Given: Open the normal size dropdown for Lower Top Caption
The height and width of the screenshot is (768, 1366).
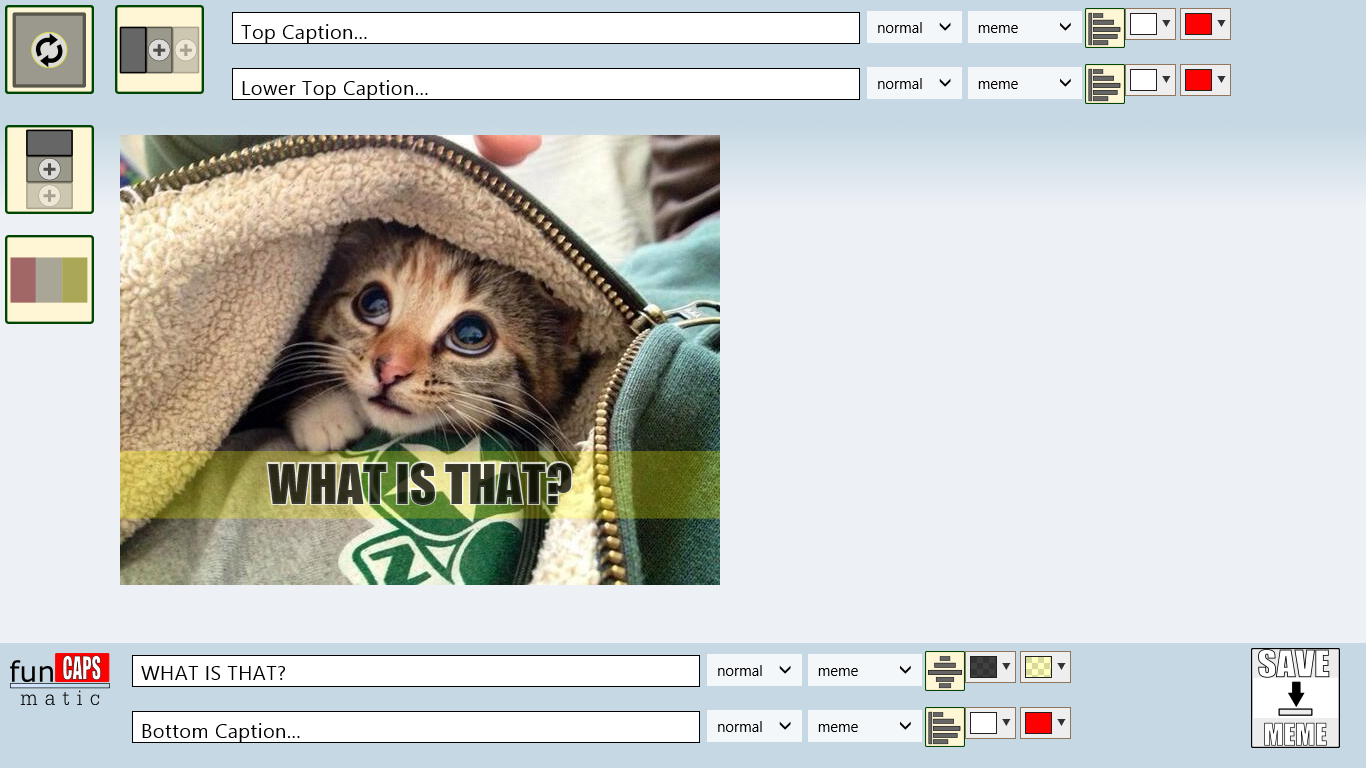Looking at the screenshot, I should [913, 83].
